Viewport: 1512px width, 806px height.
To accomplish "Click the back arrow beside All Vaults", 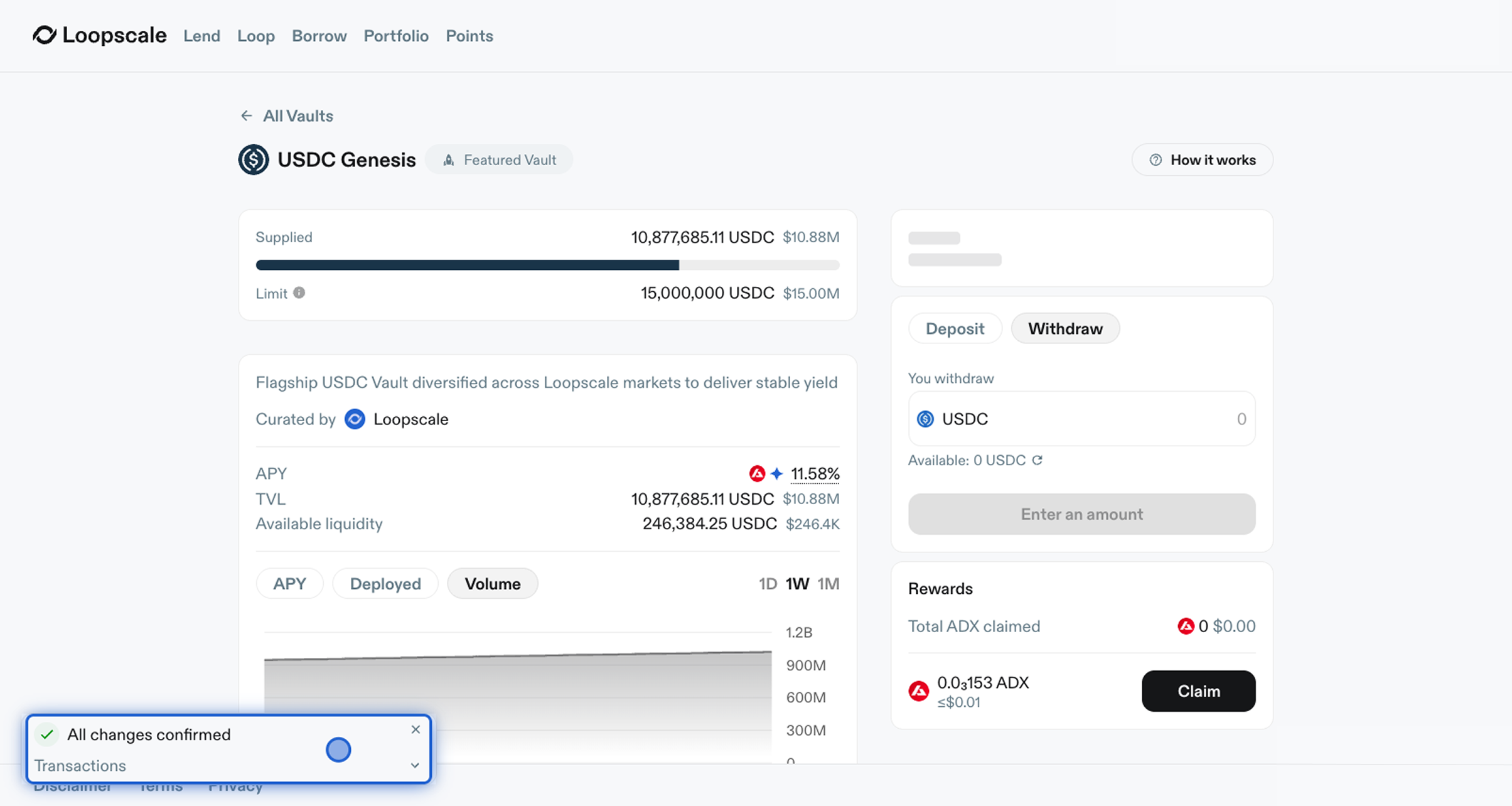I will pos(246,116).
